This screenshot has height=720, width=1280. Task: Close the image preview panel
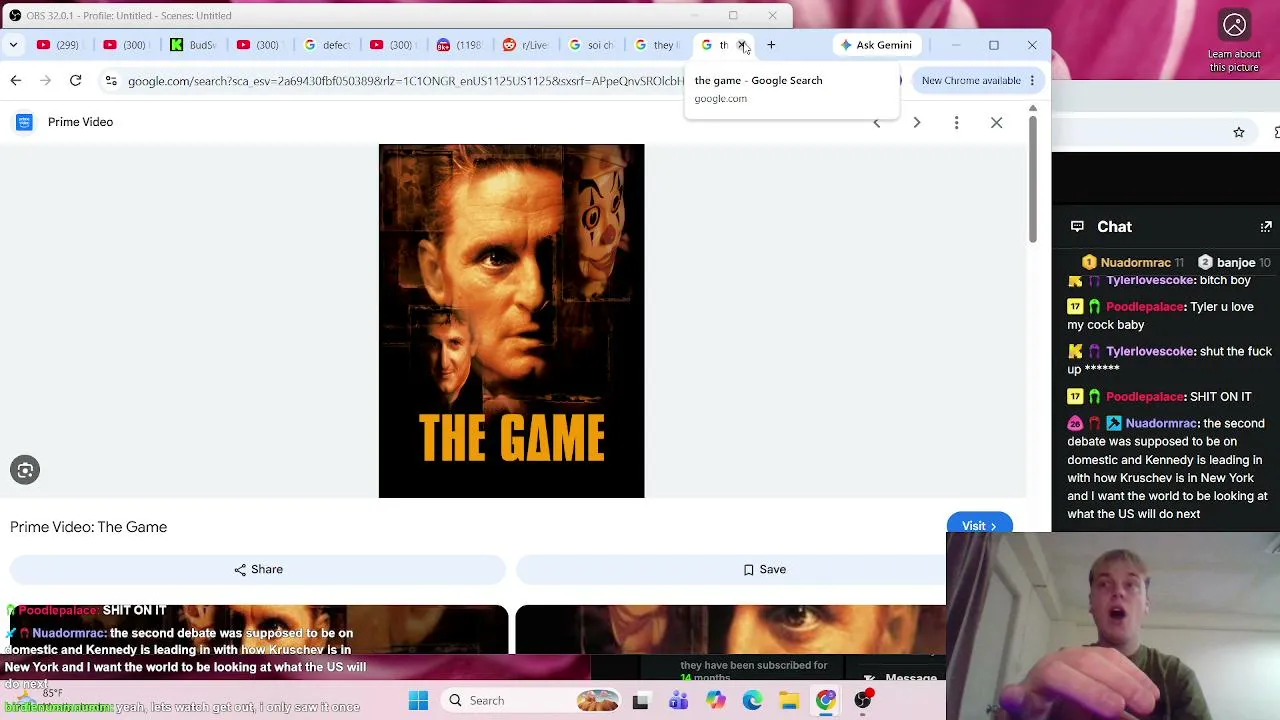[x=996, y=122]
